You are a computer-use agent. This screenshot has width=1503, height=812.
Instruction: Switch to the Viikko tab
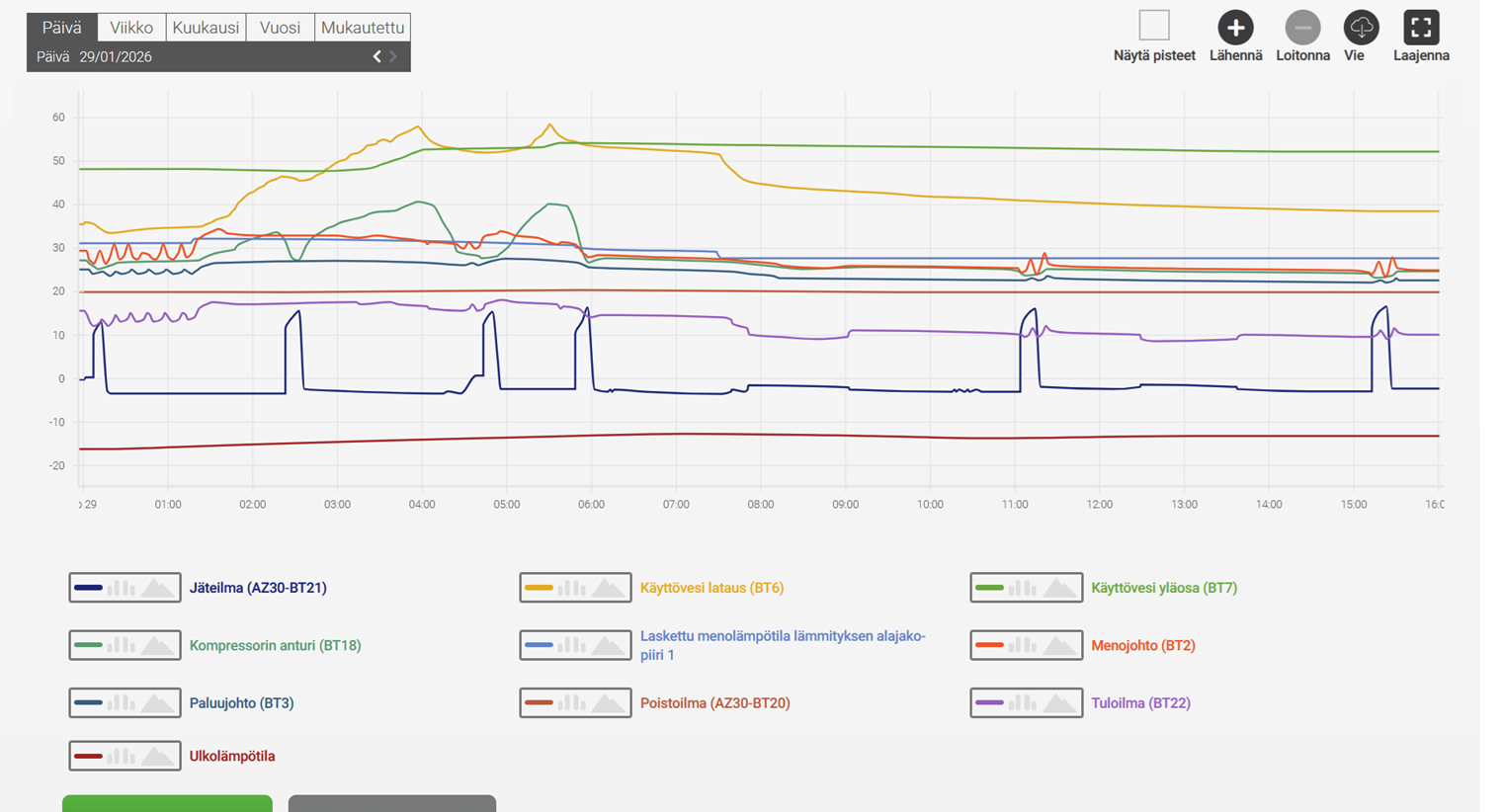(x=131, y=28)
